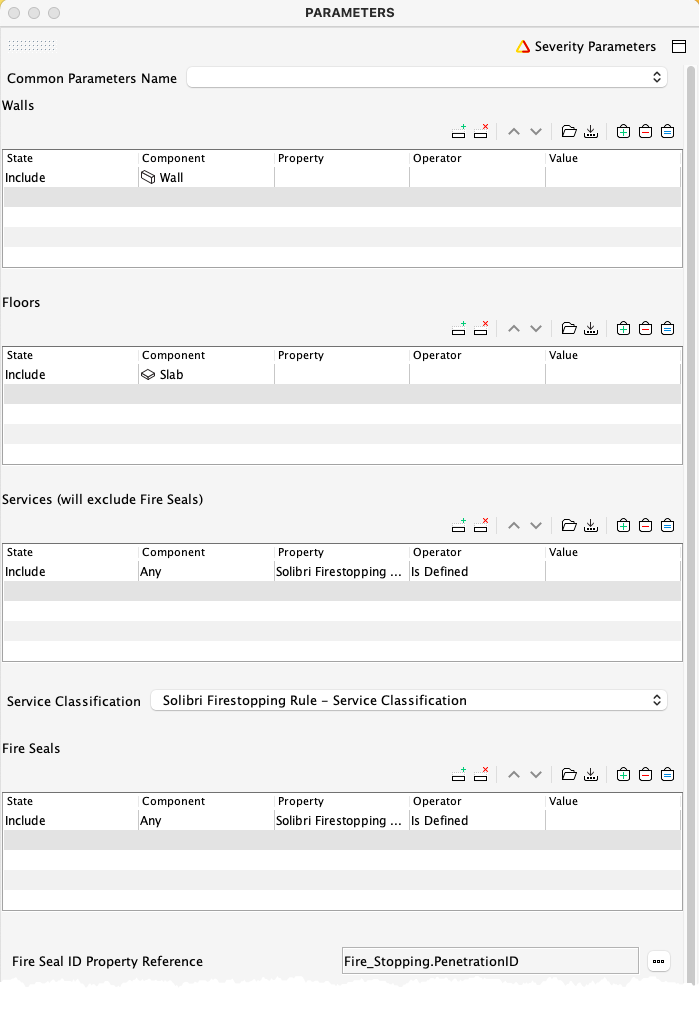The height and width of the screenshot is (1012, 699).
Task: Click Operator column header in Floors table
Action: click(477, 355)
